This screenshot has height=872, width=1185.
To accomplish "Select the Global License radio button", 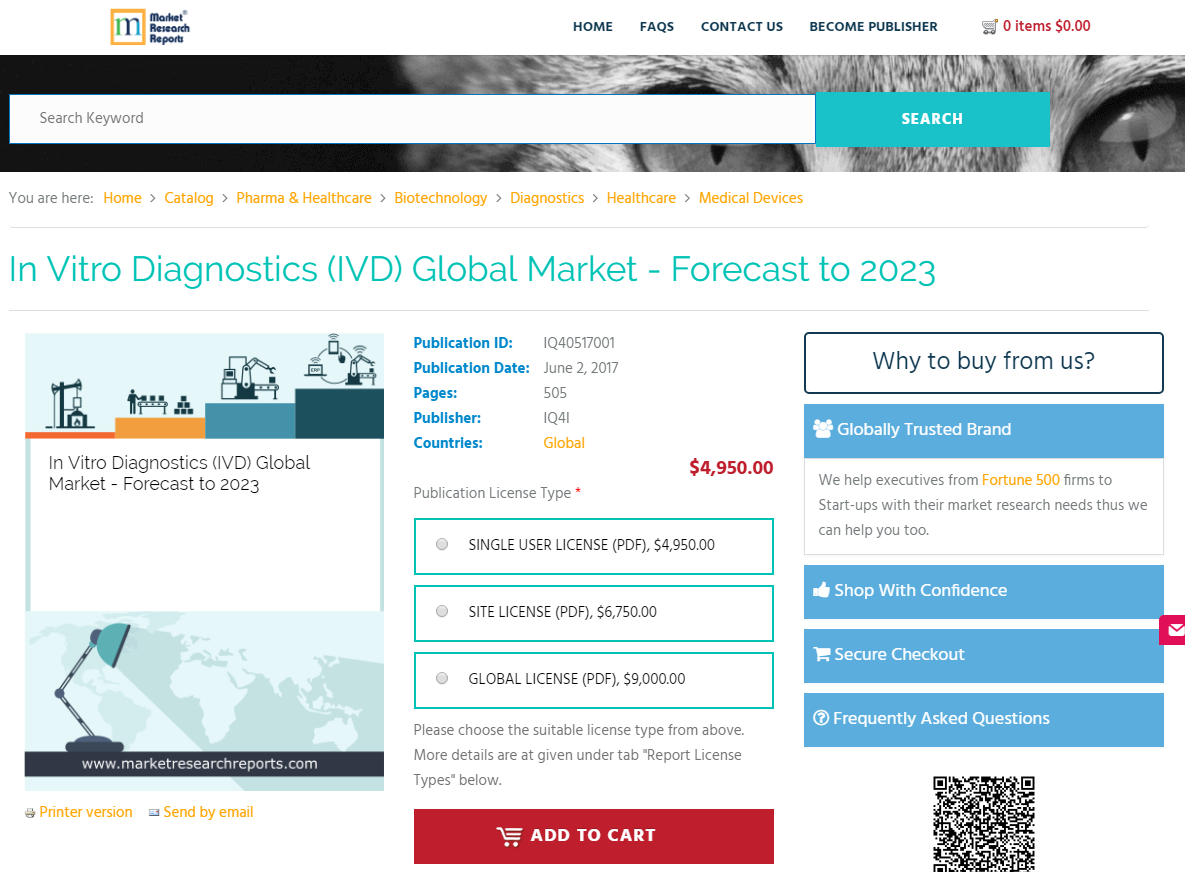I will 441,677.
